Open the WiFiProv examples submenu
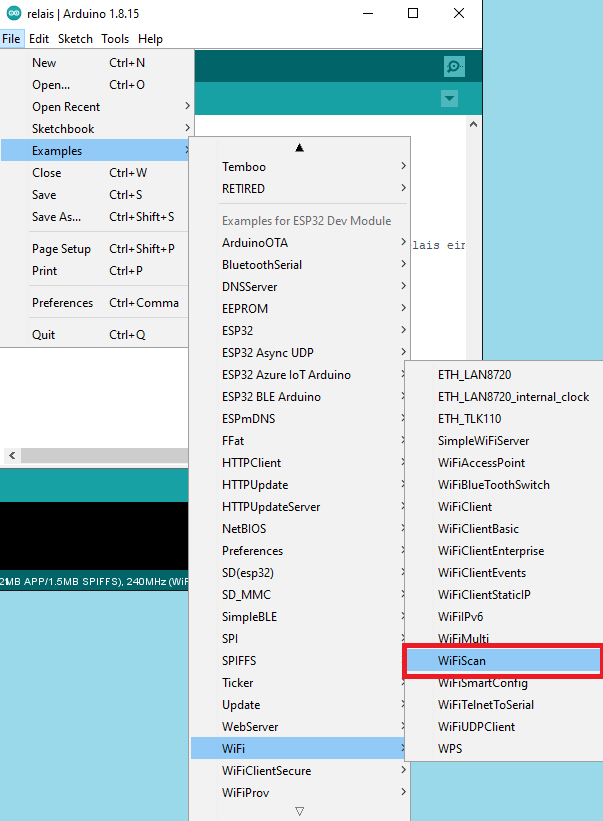603x821 pixels. point(299,793)
